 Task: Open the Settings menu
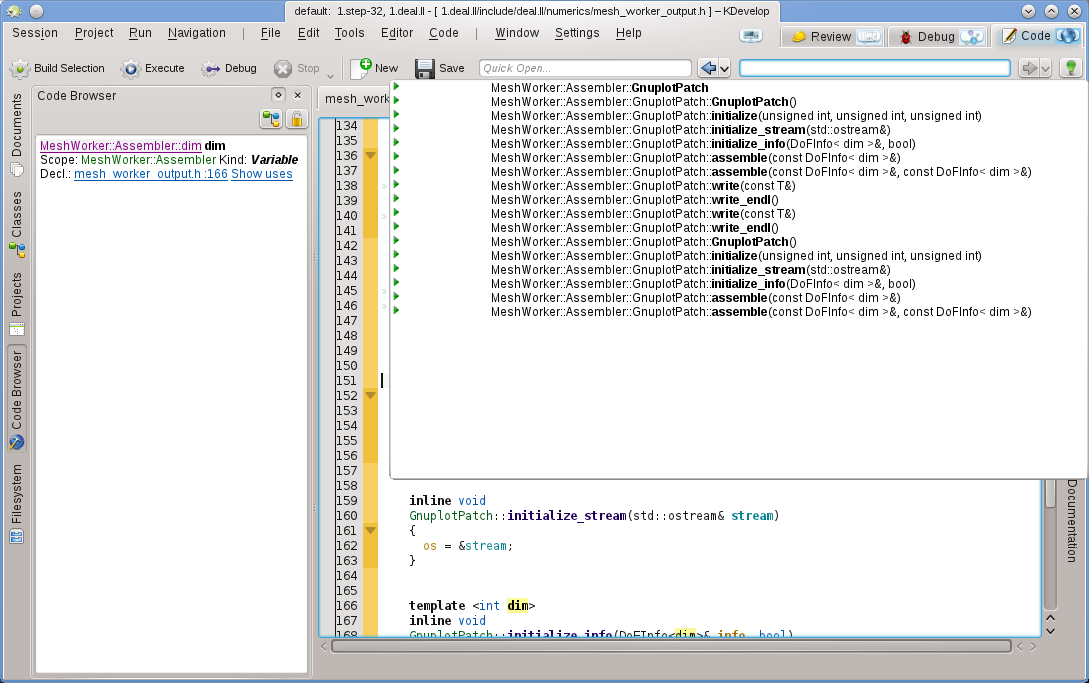576,33
